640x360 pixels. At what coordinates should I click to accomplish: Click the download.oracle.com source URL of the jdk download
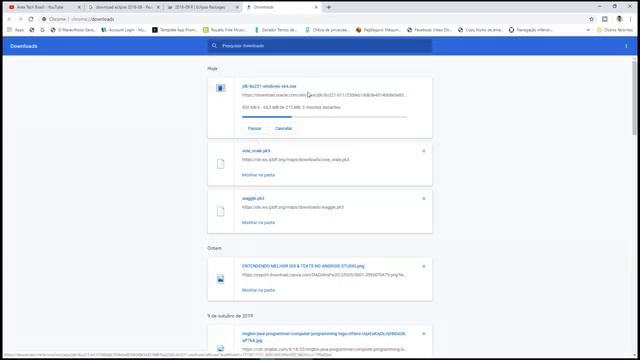click(x=323, y=95)
